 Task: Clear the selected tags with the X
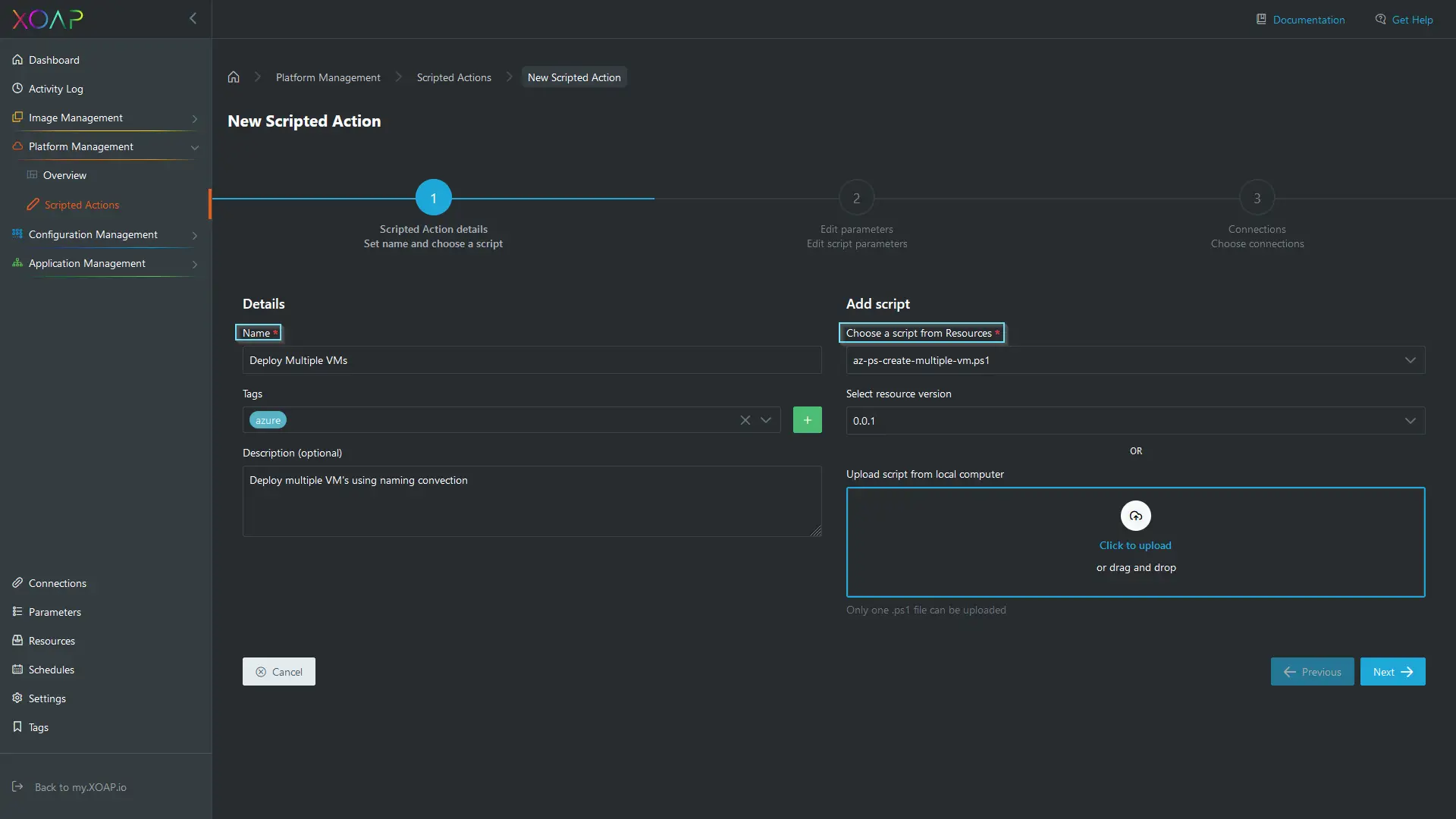coord(745,420)
